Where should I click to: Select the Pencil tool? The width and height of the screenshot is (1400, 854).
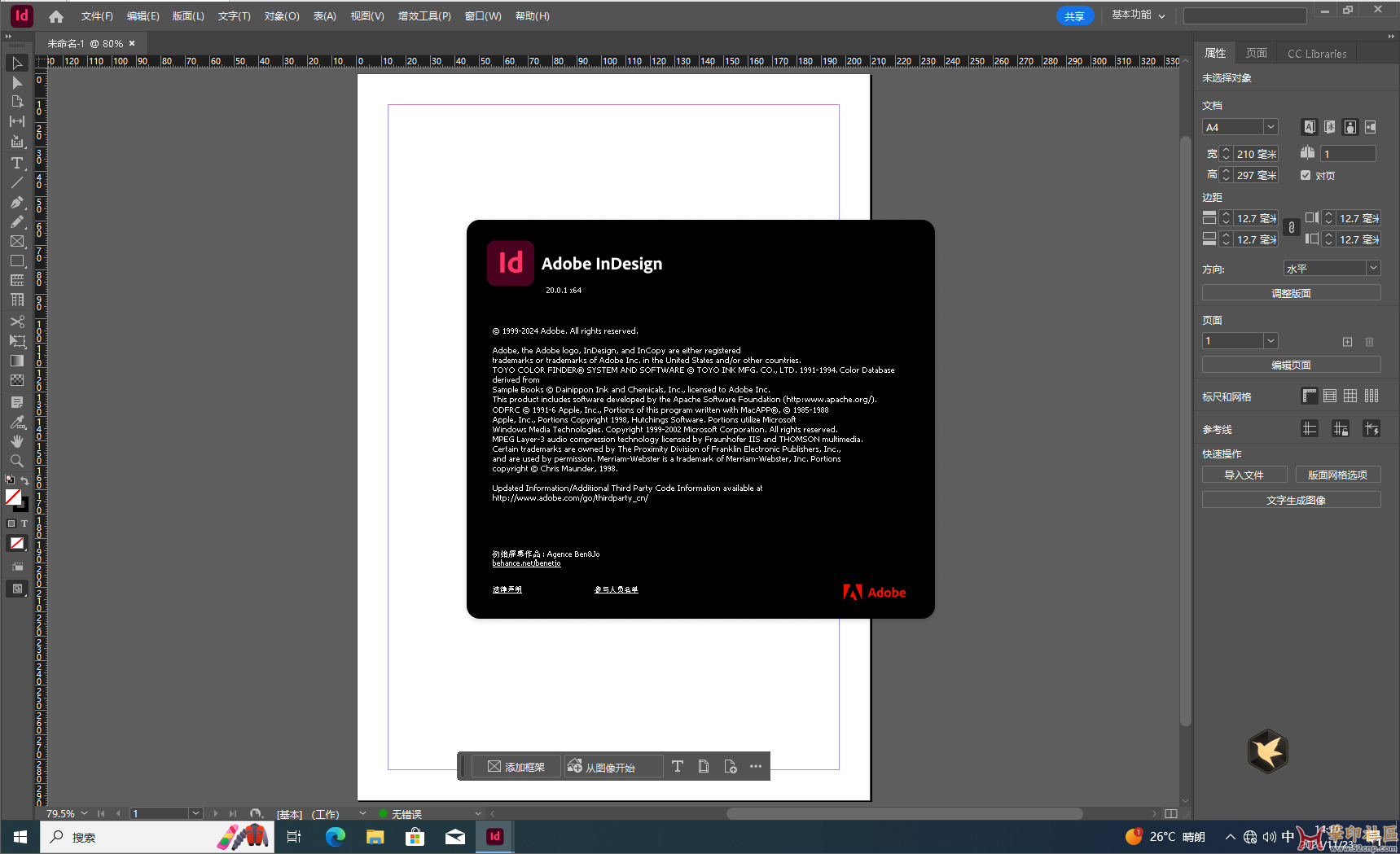[17, 221]
